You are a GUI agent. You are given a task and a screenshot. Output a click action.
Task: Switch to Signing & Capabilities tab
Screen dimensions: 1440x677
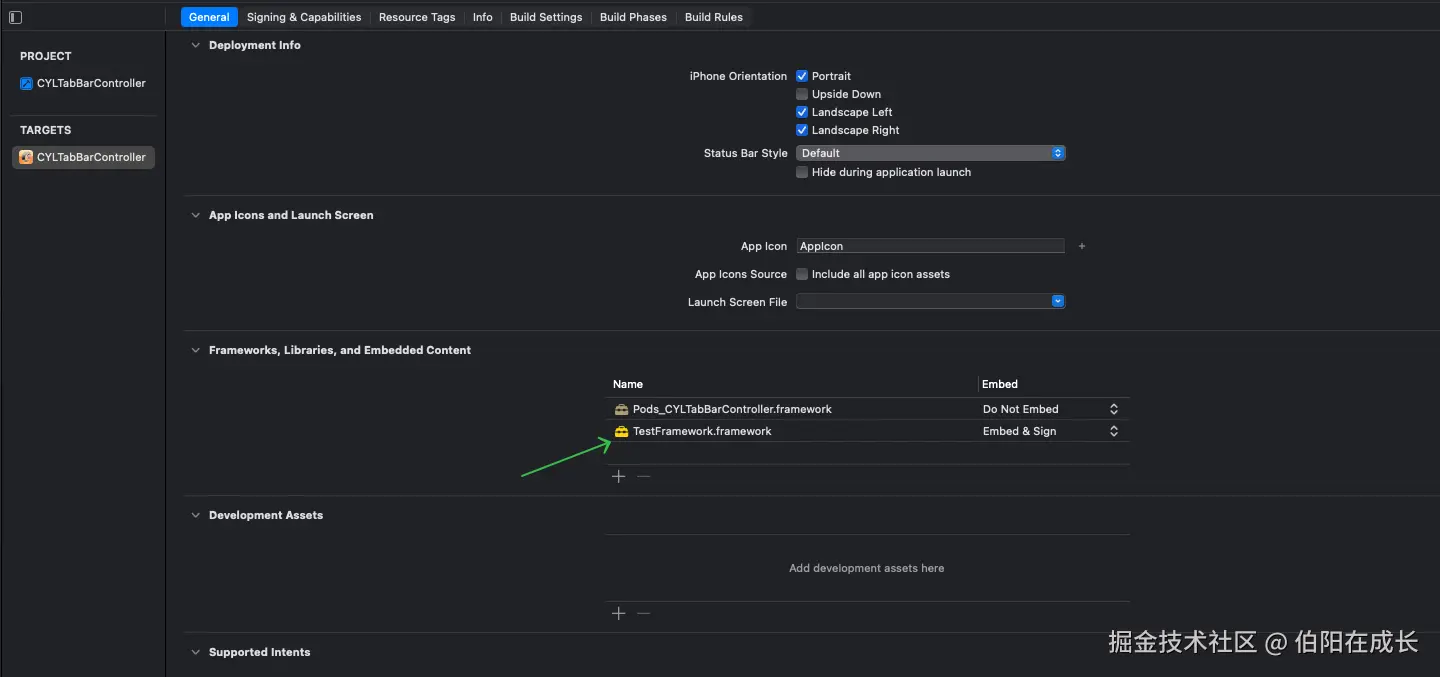(304, 17)
